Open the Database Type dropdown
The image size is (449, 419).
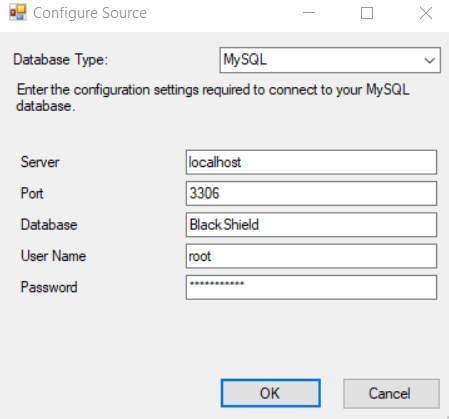point(330,60)
